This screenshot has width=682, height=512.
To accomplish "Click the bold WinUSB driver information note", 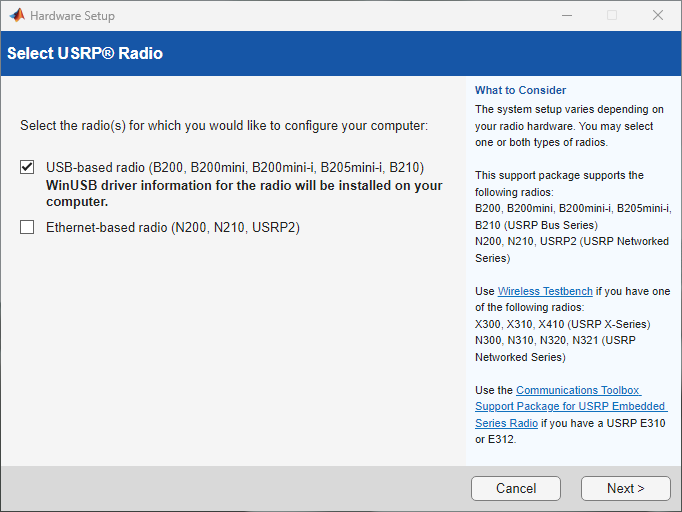I will pyautogui.click(x=244, y=193).
